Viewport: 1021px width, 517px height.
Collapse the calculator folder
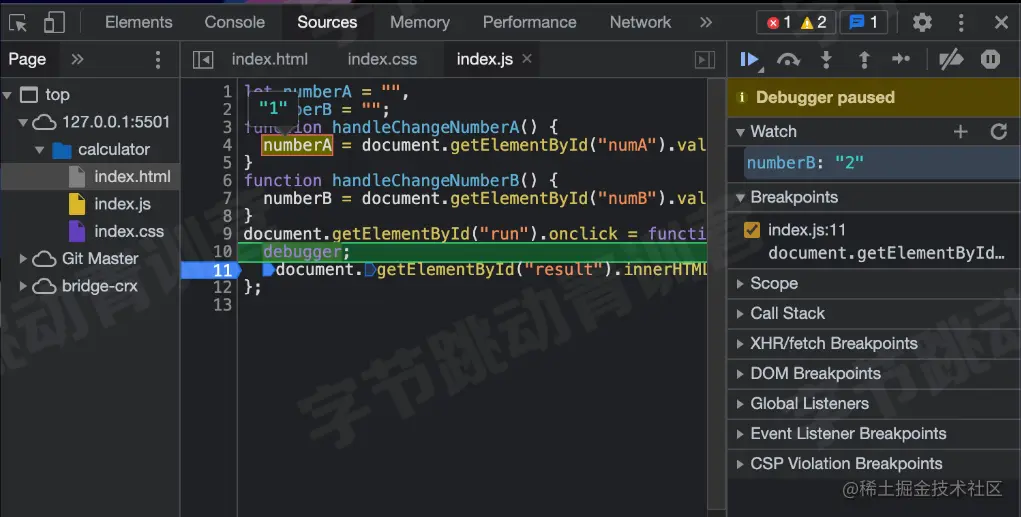(39, 150)
